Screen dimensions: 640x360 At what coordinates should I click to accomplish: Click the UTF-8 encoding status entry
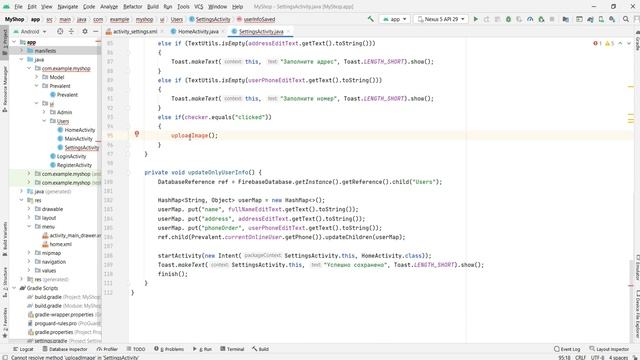pos(597,357)
